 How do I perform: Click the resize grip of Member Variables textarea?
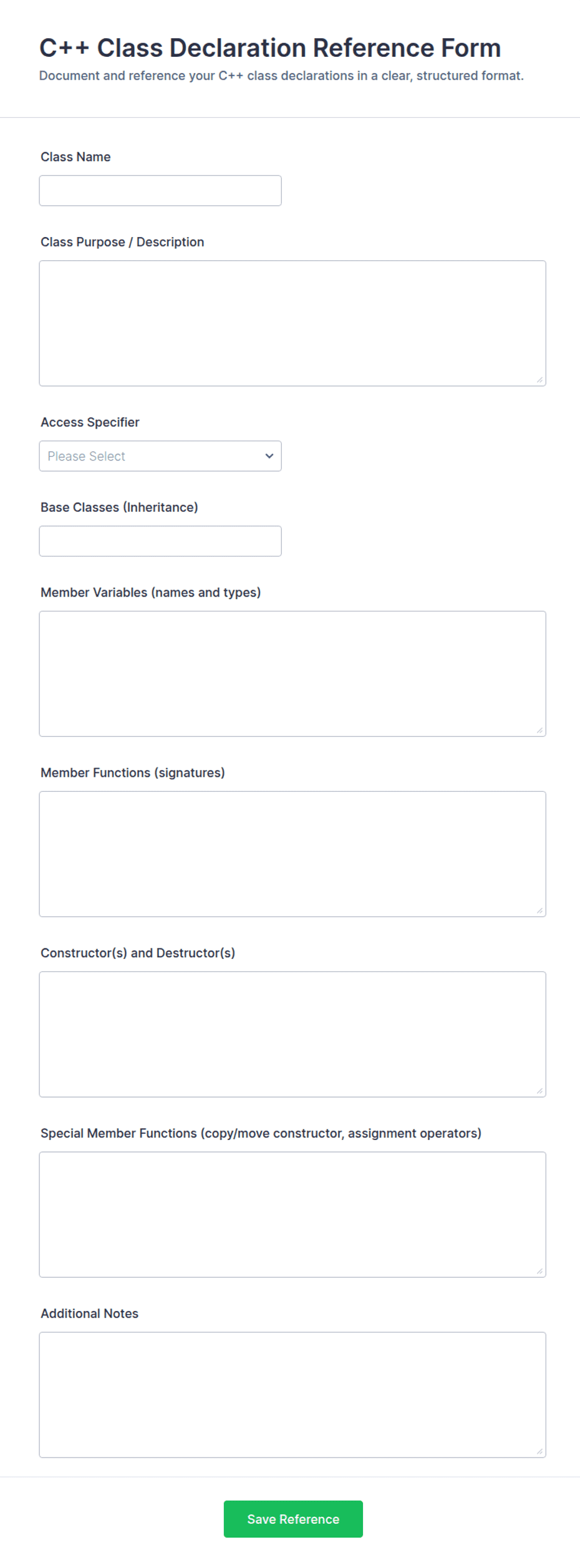coord(539,730)
